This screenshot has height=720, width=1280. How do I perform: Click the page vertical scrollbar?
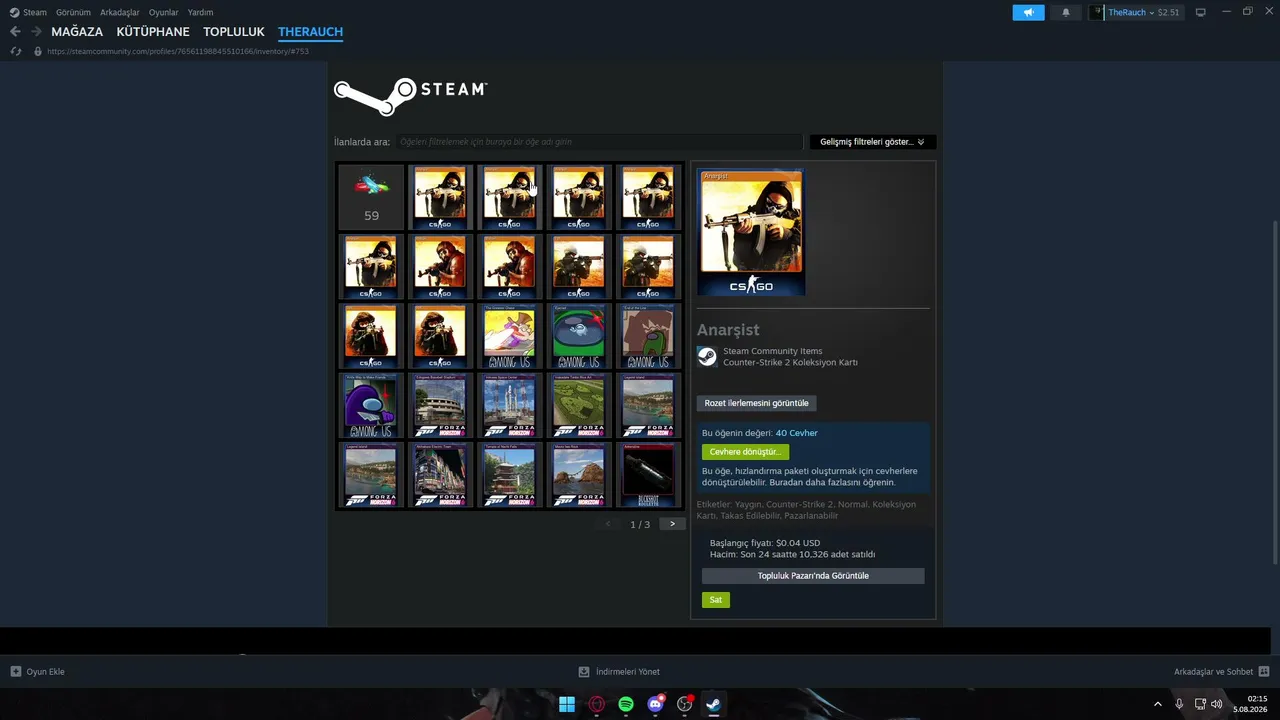pyautogui.click(x=1275, y=391)
